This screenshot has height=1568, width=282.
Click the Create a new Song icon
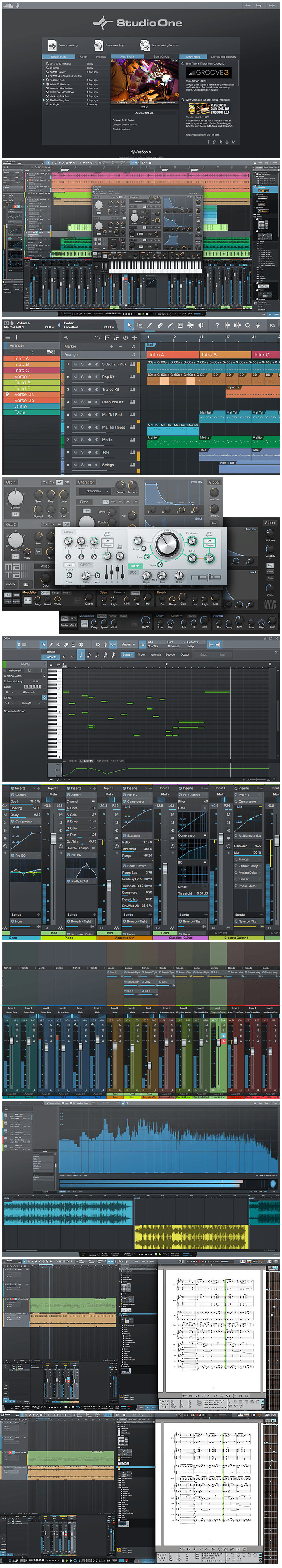(x=53, y=45)
